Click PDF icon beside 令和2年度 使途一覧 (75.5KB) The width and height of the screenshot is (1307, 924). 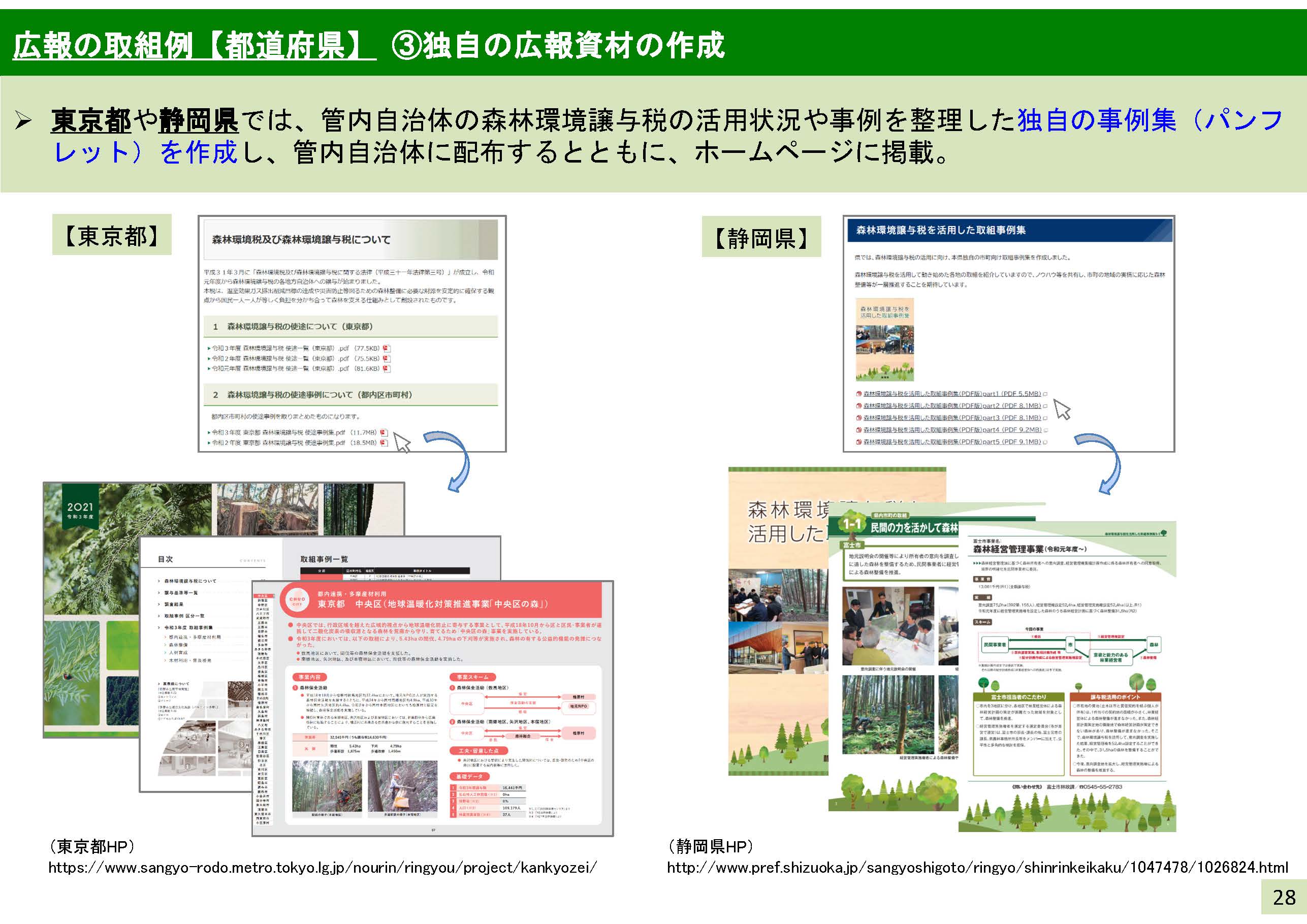pos(387,358)
